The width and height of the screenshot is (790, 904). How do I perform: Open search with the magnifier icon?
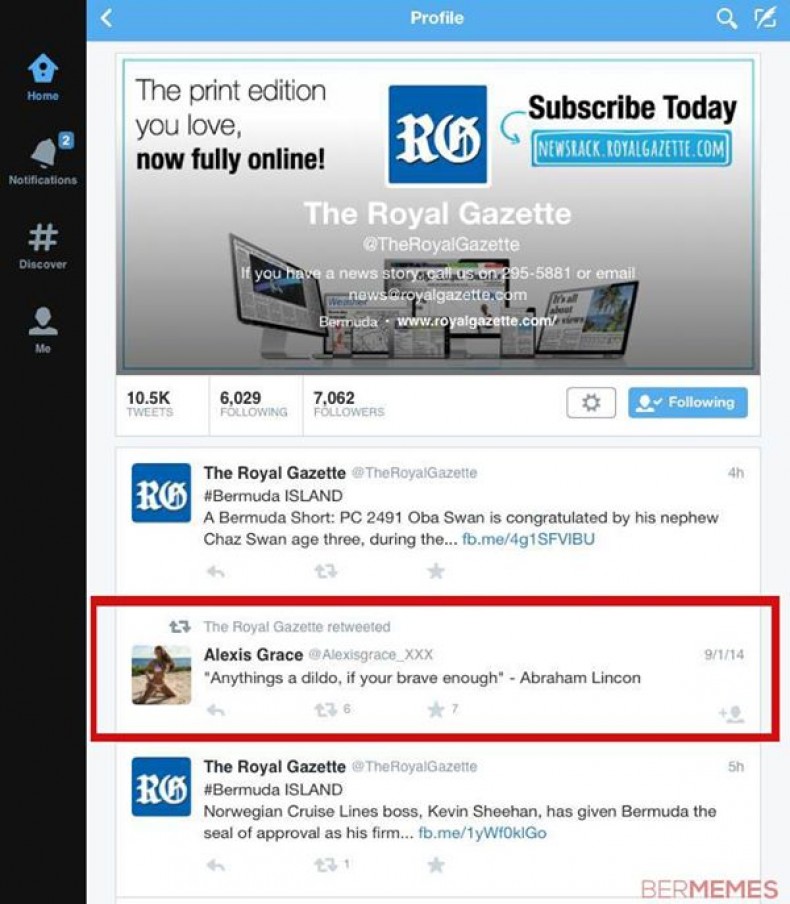(x=726, y=18)
